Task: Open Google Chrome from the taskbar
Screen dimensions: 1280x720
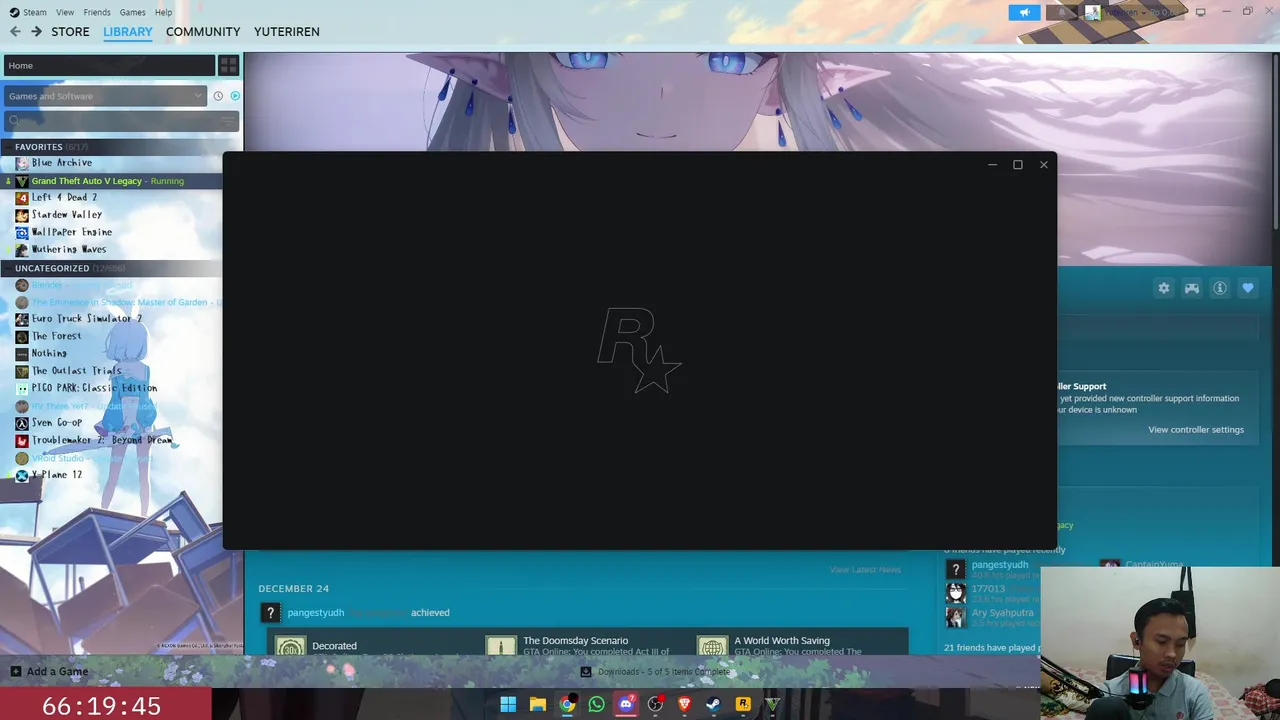Action: (567, 705)
